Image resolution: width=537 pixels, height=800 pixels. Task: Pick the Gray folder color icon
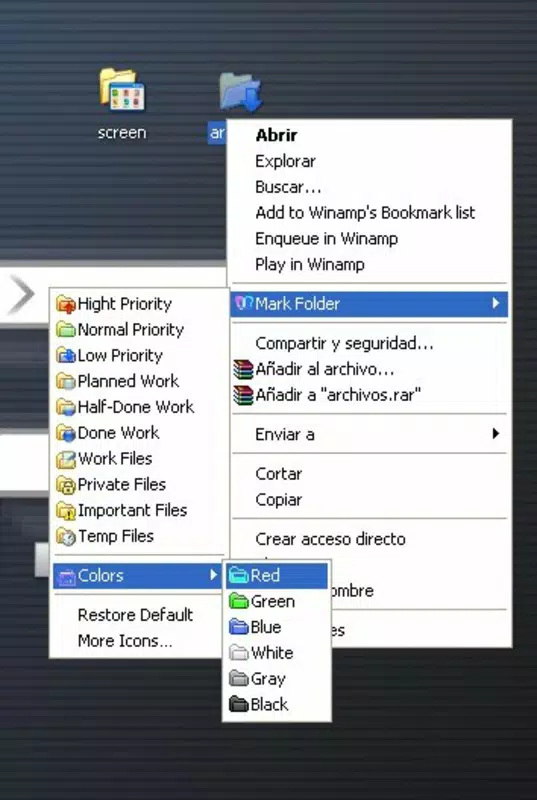[x=238, y=679]
